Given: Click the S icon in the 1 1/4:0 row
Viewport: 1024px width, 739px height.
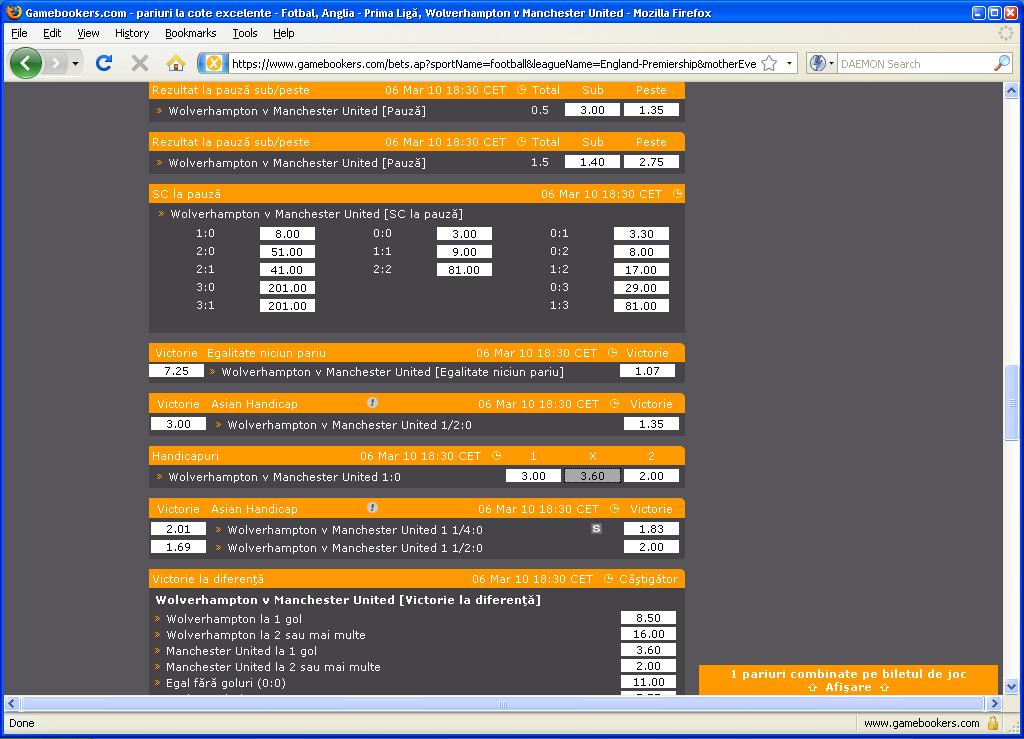Looking at the screenshot, I should 596,529.
